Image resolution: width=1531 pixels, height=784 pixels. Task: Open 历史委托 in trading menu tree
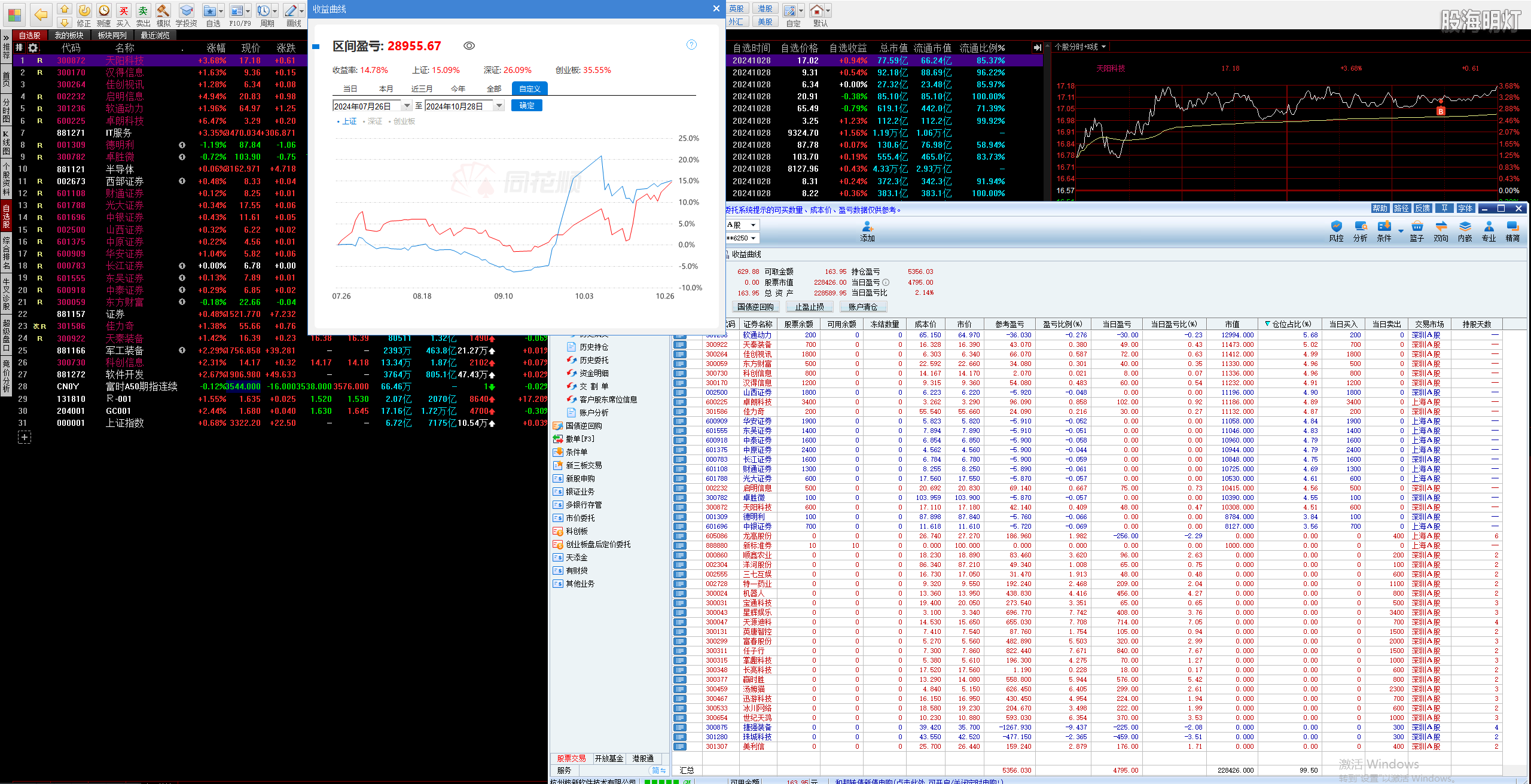594,360
